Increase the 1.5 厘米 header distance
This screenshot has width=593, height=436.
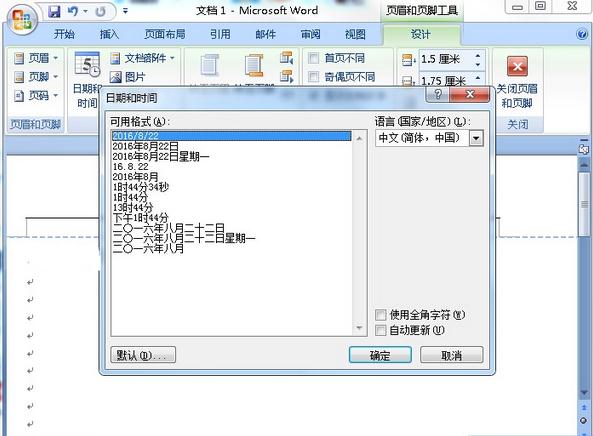[478, 55]
